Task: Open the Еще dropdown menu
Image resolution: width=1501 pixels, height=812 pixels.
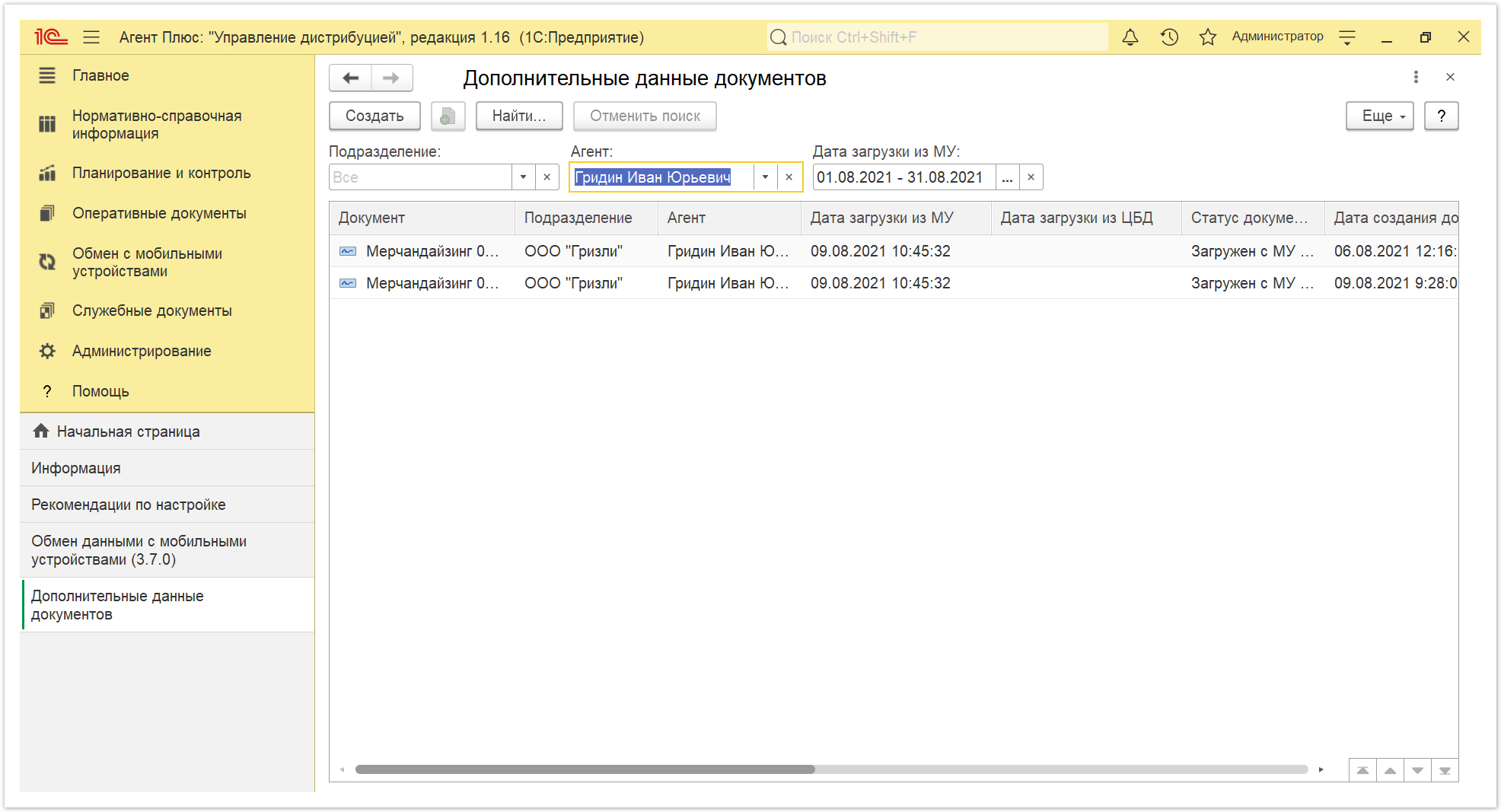Action: pos(1380,116)
